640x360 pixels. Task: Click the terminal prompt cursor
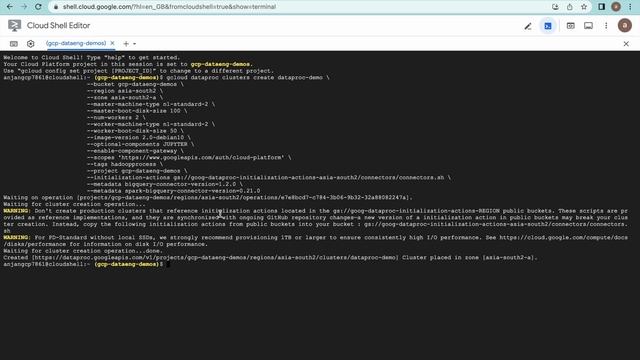(168, 264)
